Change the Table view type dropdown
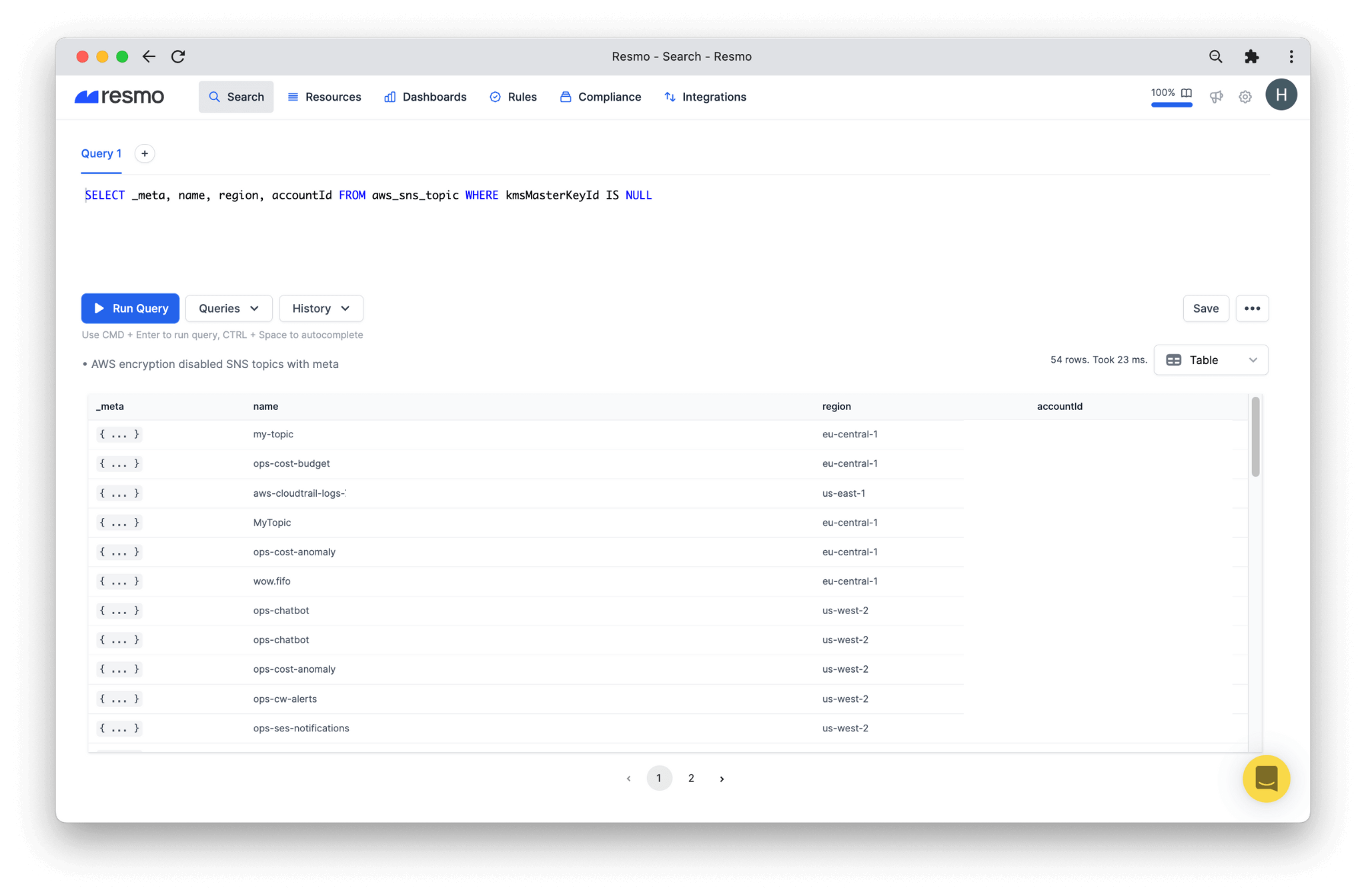The width and height of the screenshot is (1366, 896). point(1211,360)
